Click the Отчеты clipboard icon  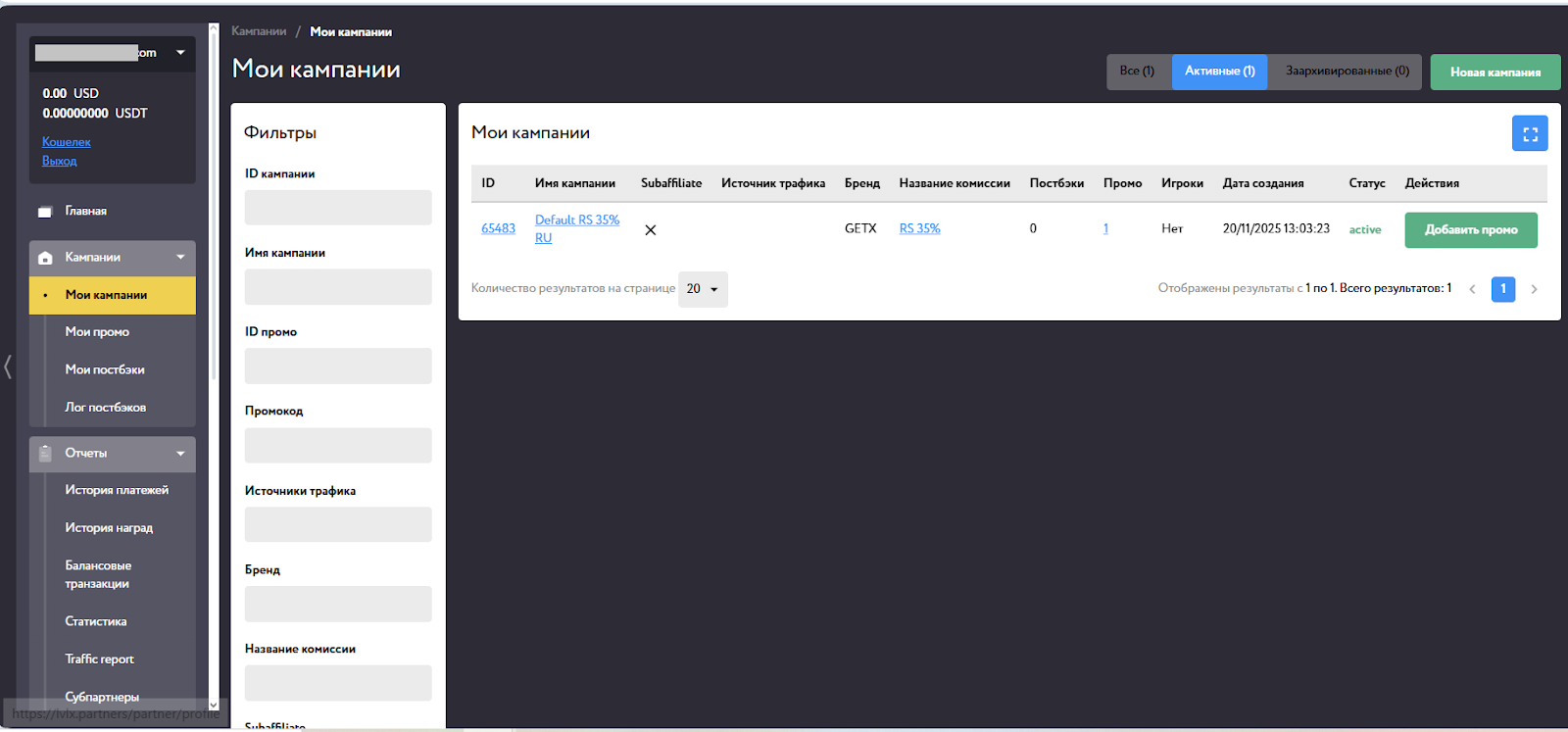pyautogui.click(x=45, y=454)
